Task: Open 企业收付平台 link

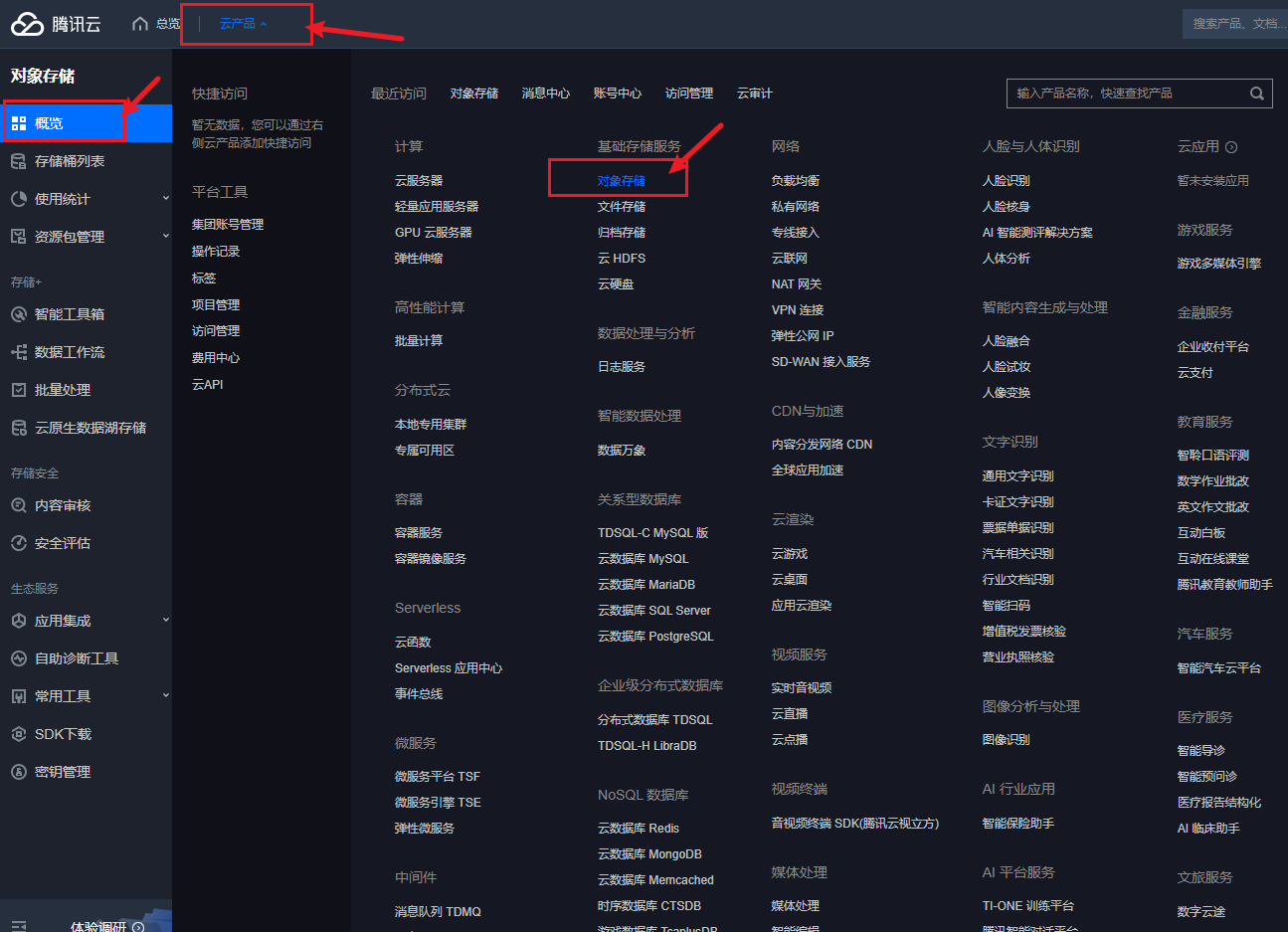Action: point(1213,347)
